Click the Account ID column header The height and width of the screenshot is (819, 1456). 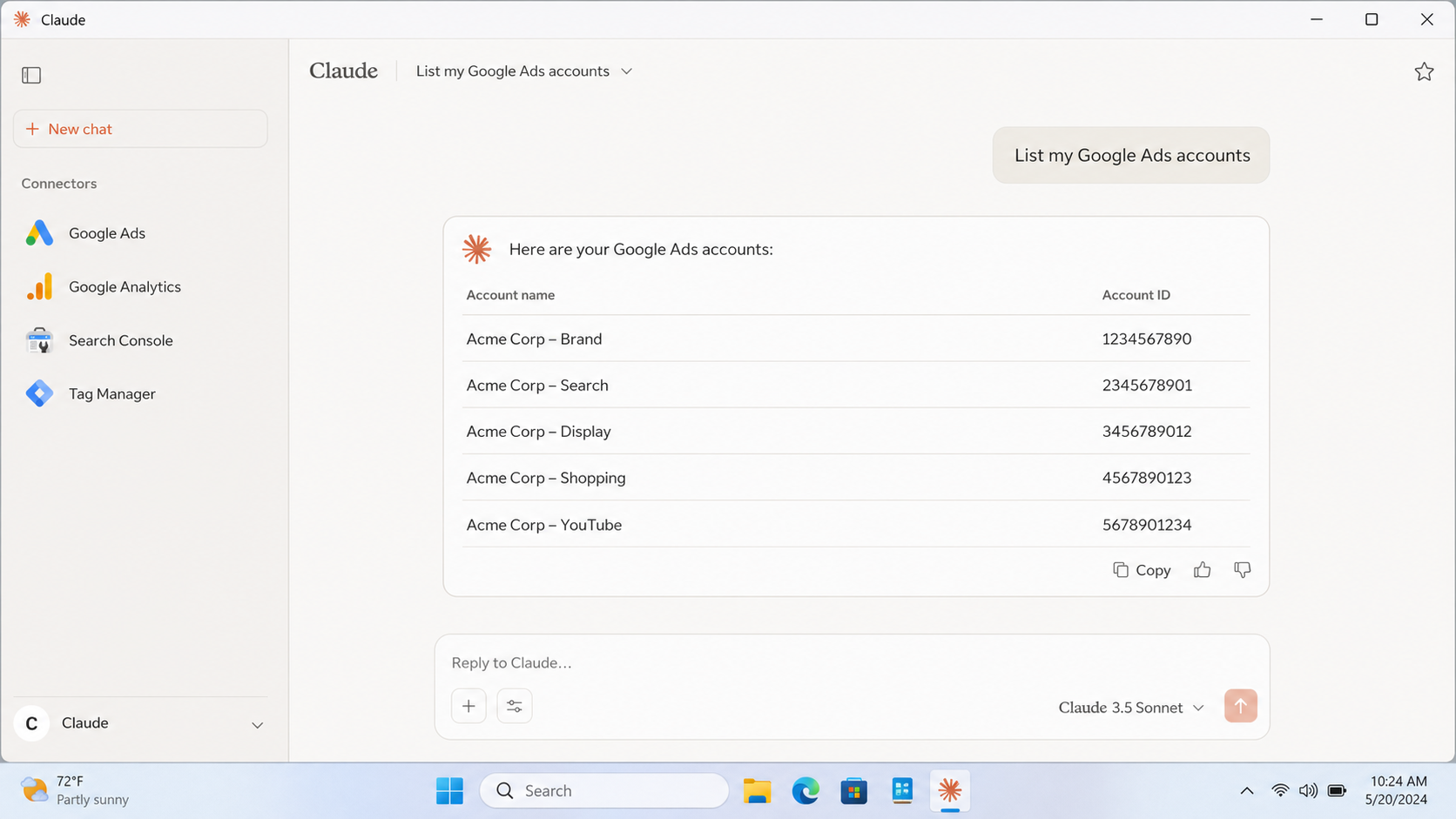pyautogui.click(x=1136, y=295)
